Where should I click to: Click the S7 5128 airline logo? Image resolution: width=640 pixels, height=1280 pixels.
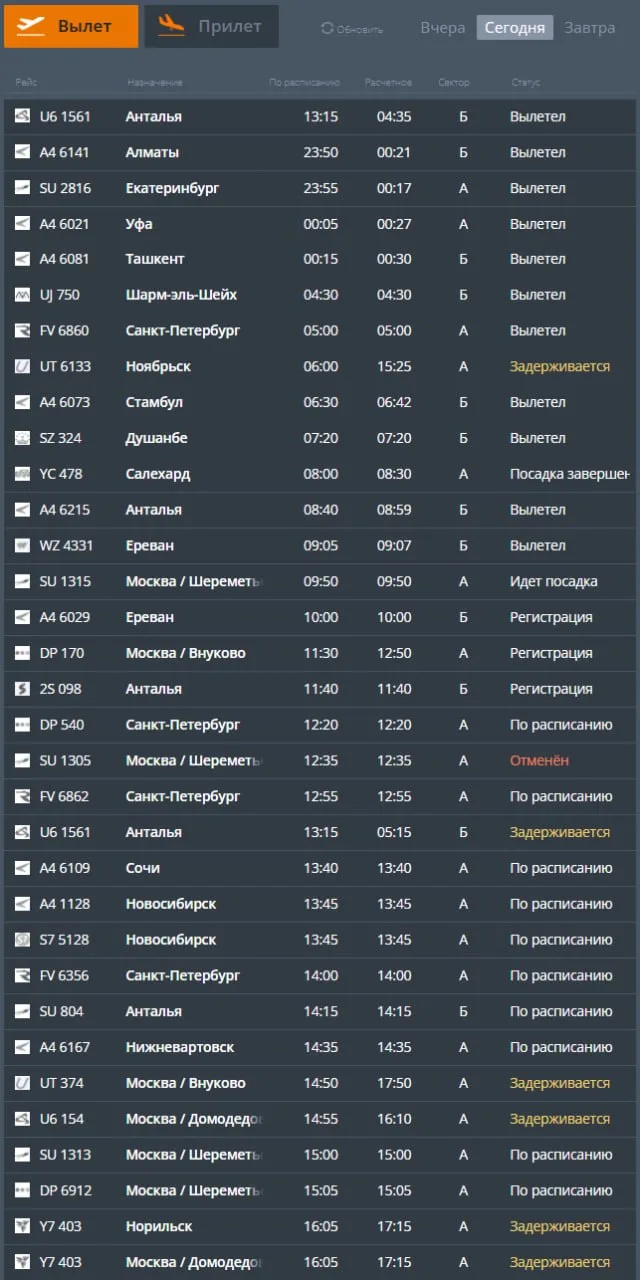22,940
